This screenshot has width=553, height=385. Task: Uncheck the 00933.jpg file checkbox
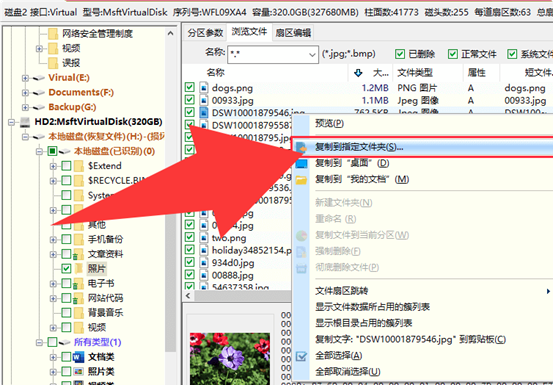click(x=190, y=100)
